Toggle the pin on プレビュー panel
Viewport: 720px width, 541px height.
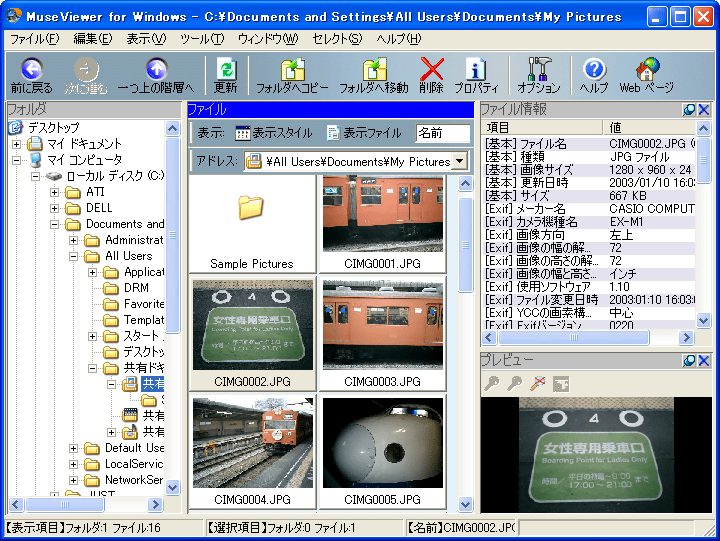[x=689, y=360]
